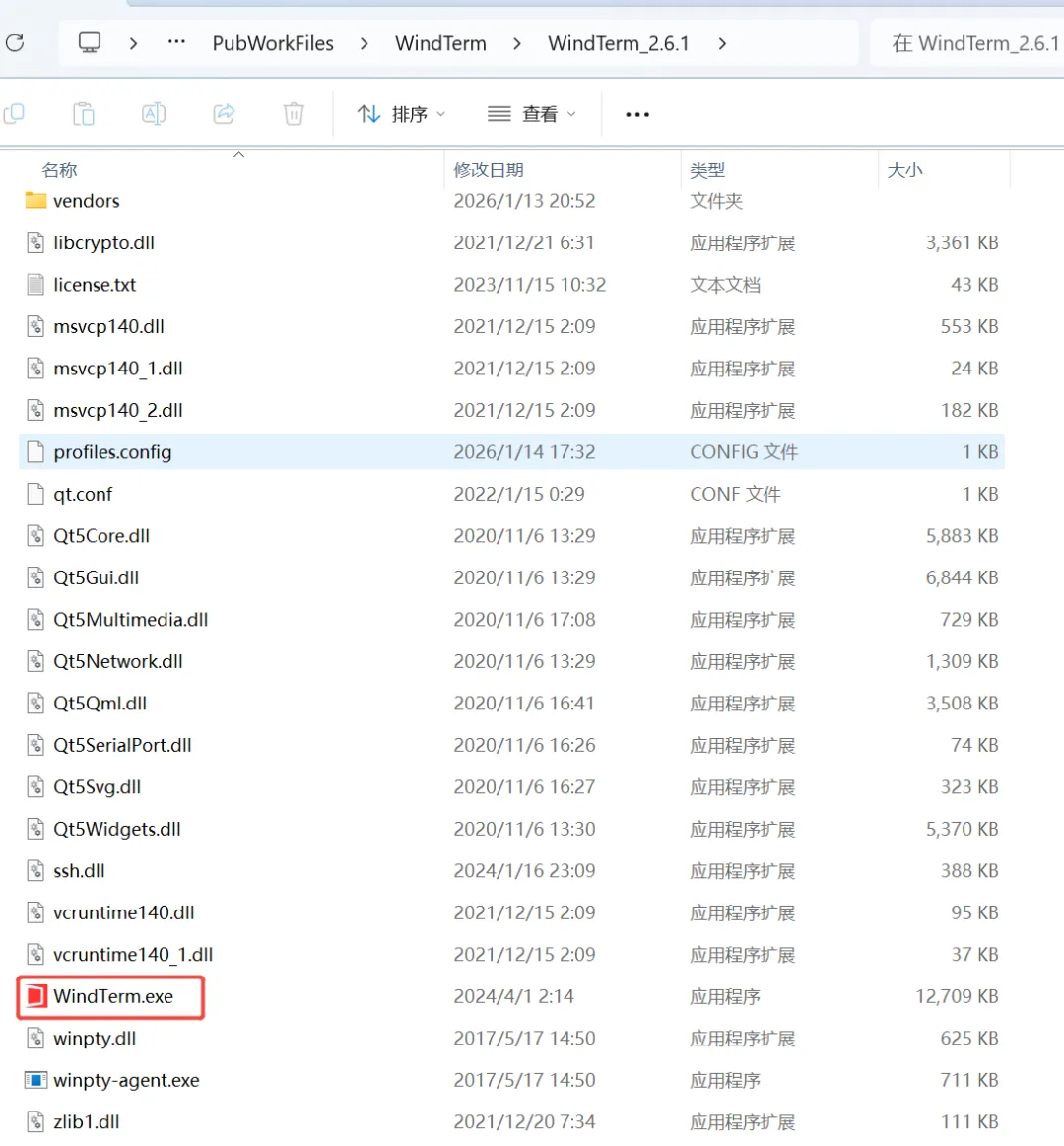Select the libcrypto.dll file icon
Screen dimensions: 1064x1146
pos(35,242)
